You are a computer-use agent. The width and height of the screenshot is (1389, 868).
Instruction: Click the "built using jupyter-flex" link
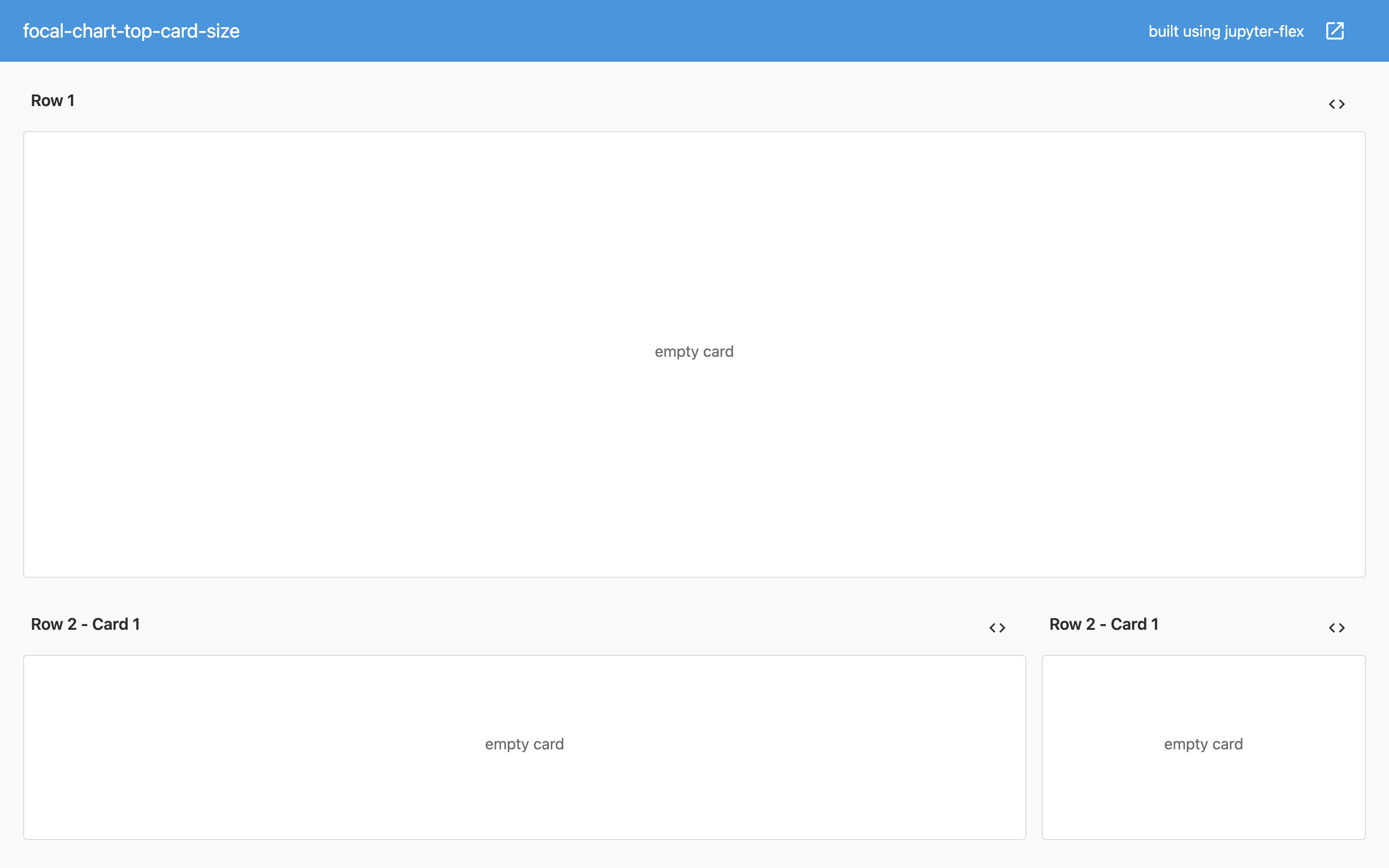coord(1226,31)
